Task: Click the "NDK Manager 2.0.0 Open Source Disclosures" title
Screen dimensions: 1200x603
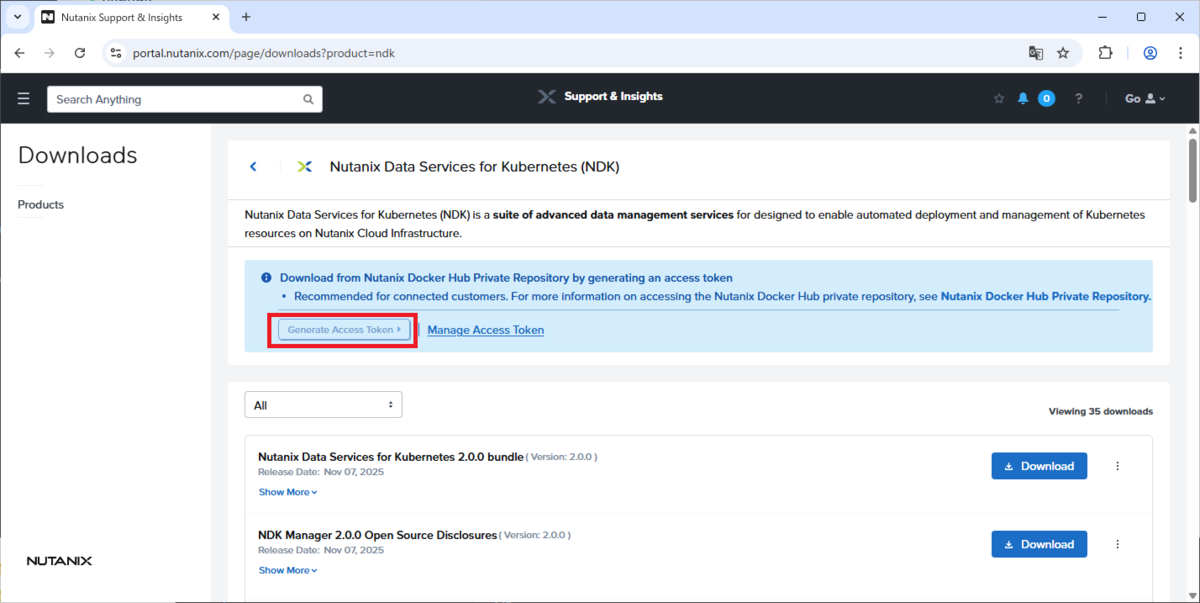Action: (377, 535)
